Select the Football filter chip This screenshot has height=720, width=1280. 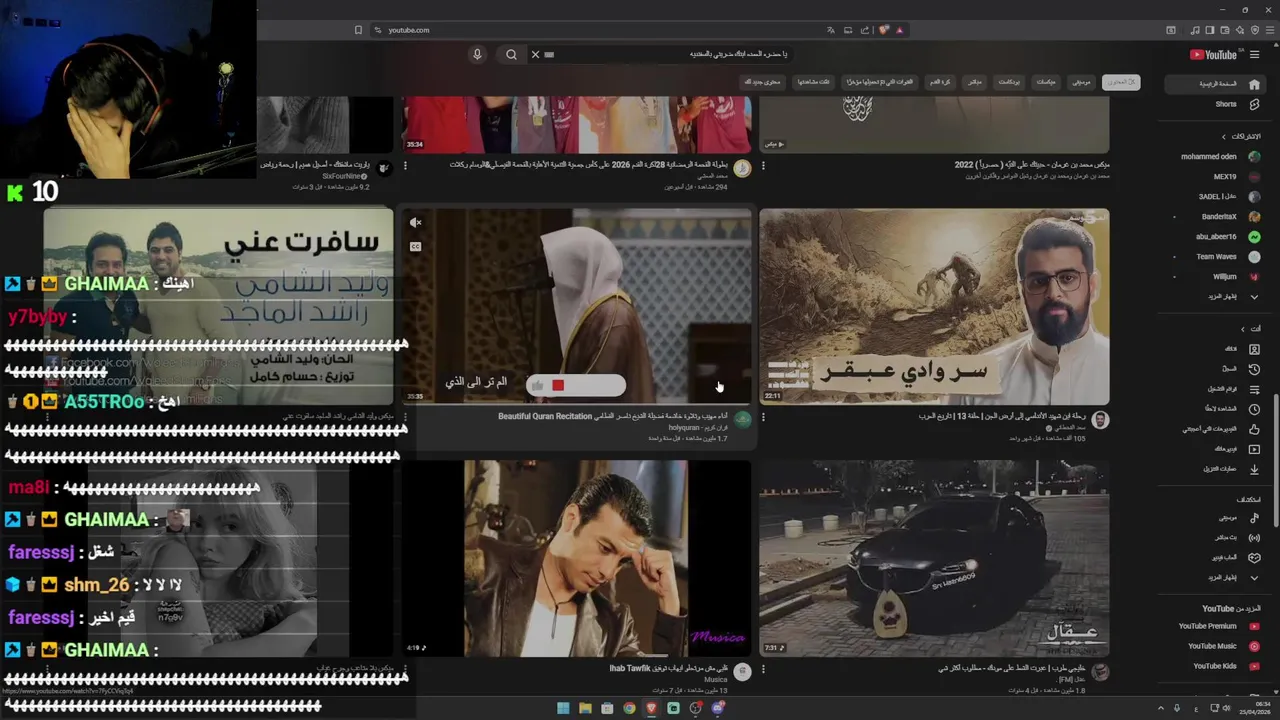coord(940,82)
